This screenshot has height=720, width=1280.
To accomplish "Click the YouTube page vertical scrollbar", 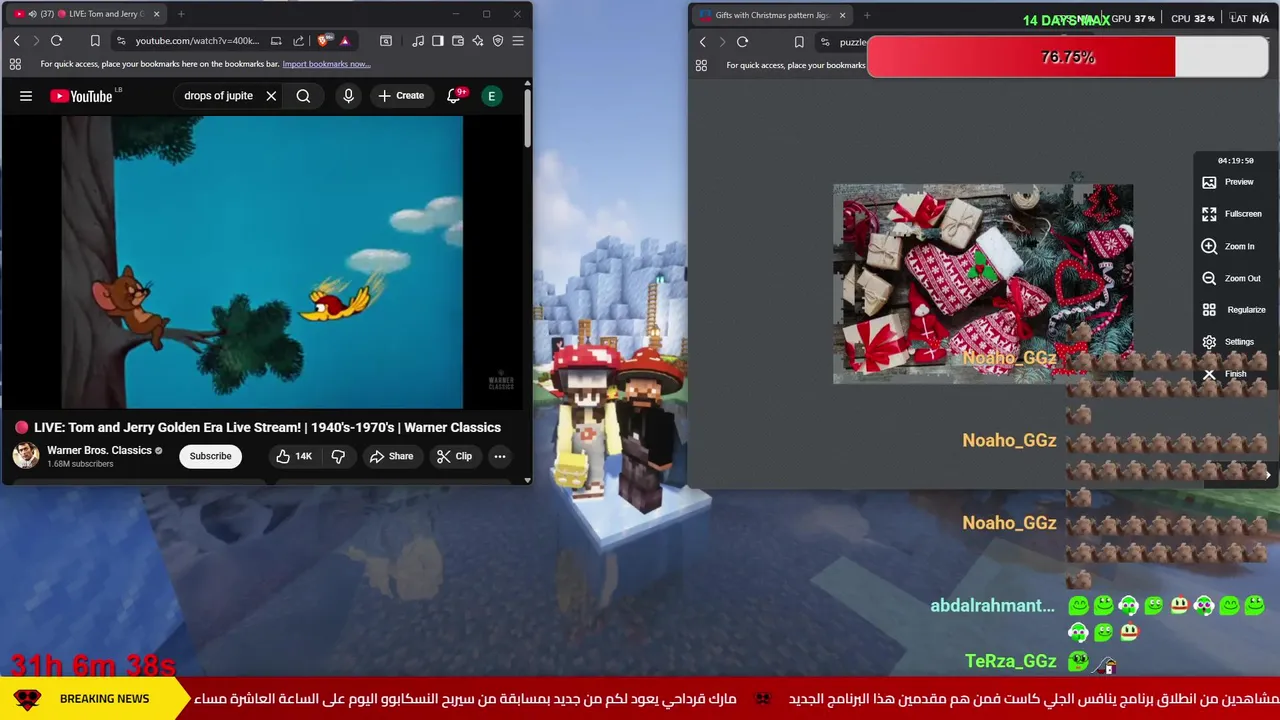I will click(527, 120).
